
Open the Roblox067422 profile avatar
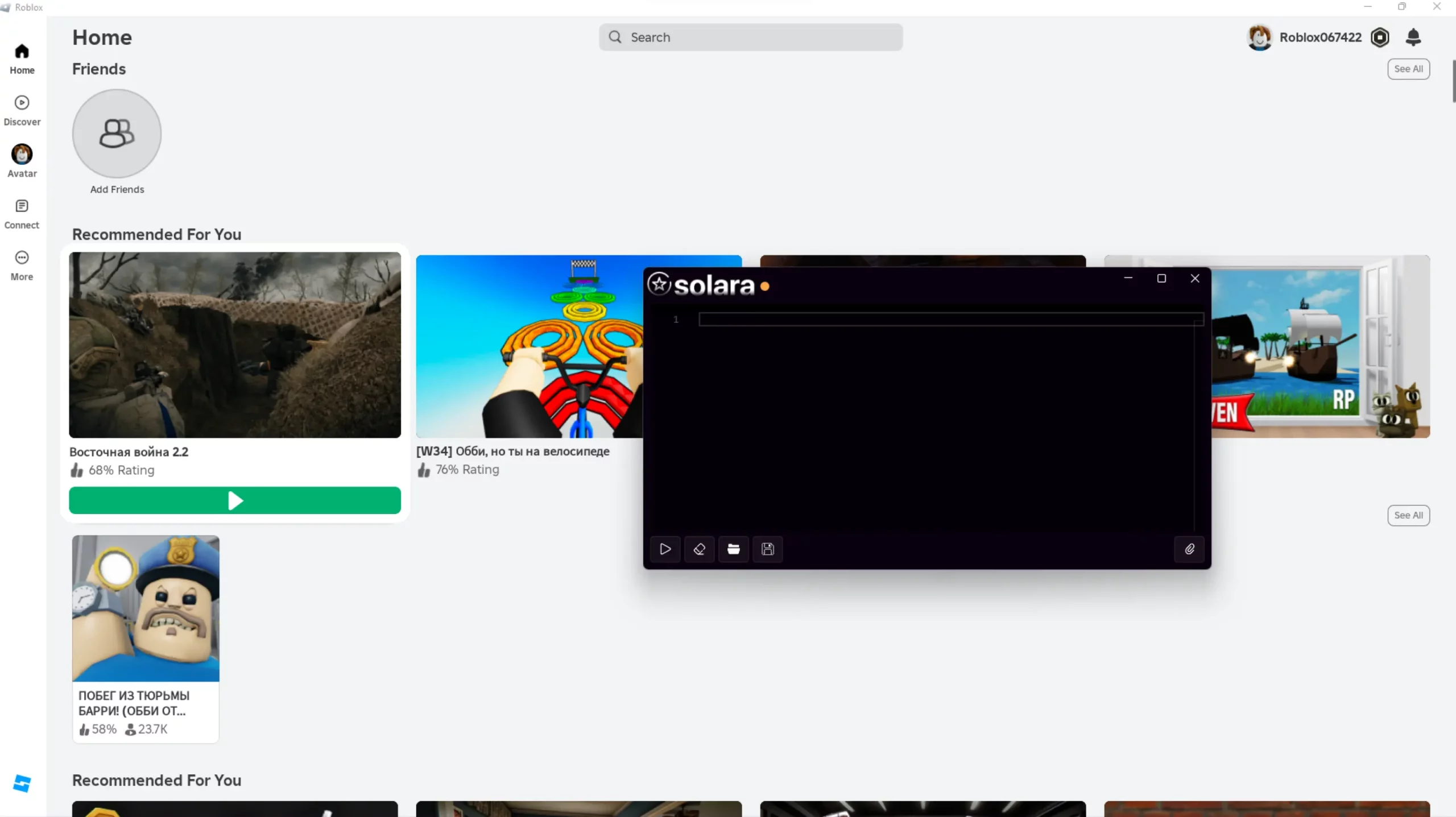(x=1259, y=38)
